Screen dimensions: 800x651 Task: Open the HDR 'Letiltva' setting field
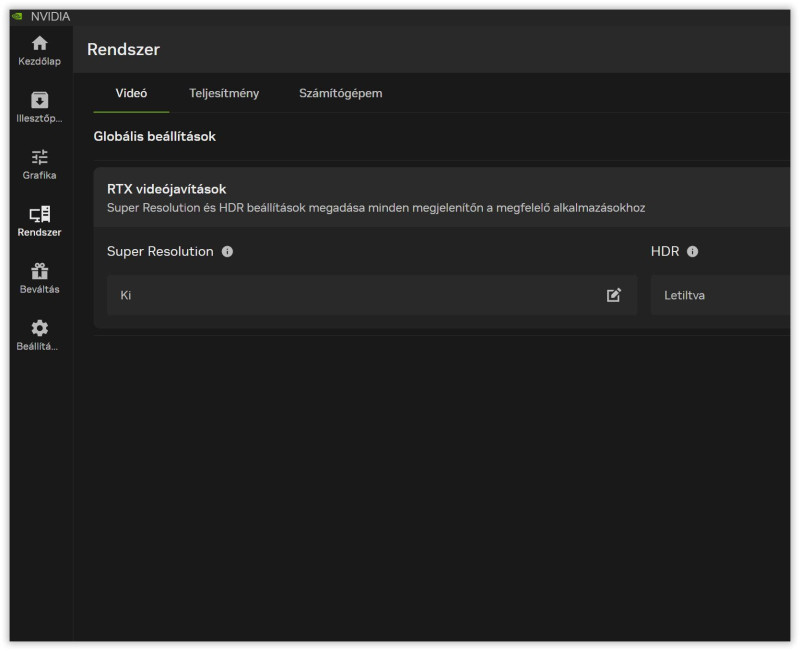click(720, 295)
